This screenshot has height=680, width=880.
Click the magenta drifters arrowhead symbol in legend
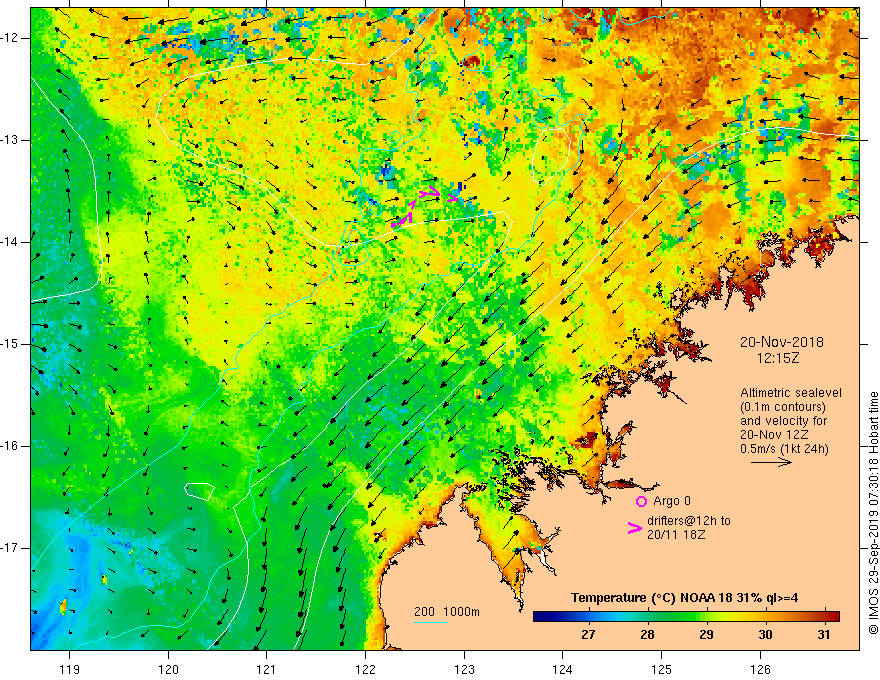coord(634,528)
